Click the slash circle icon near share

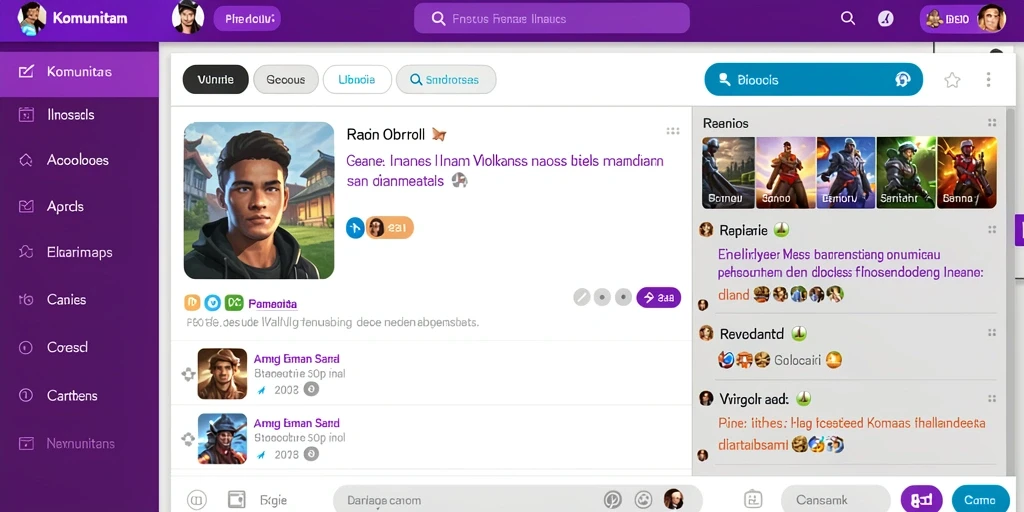click(x=582, y=298)
